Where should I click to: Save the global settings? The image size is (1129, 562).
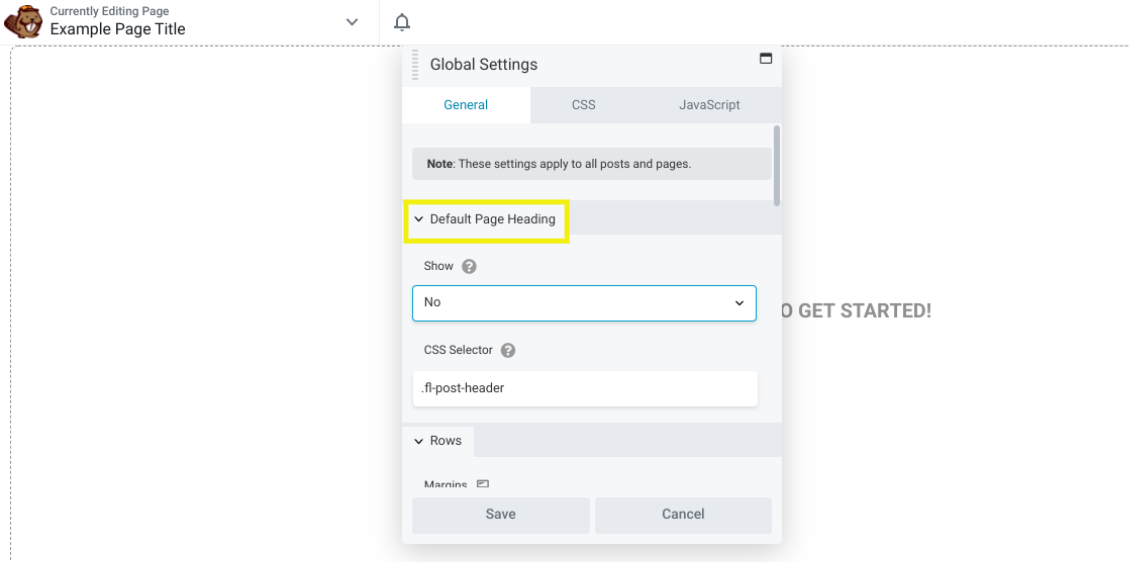(x=500, y=514)
